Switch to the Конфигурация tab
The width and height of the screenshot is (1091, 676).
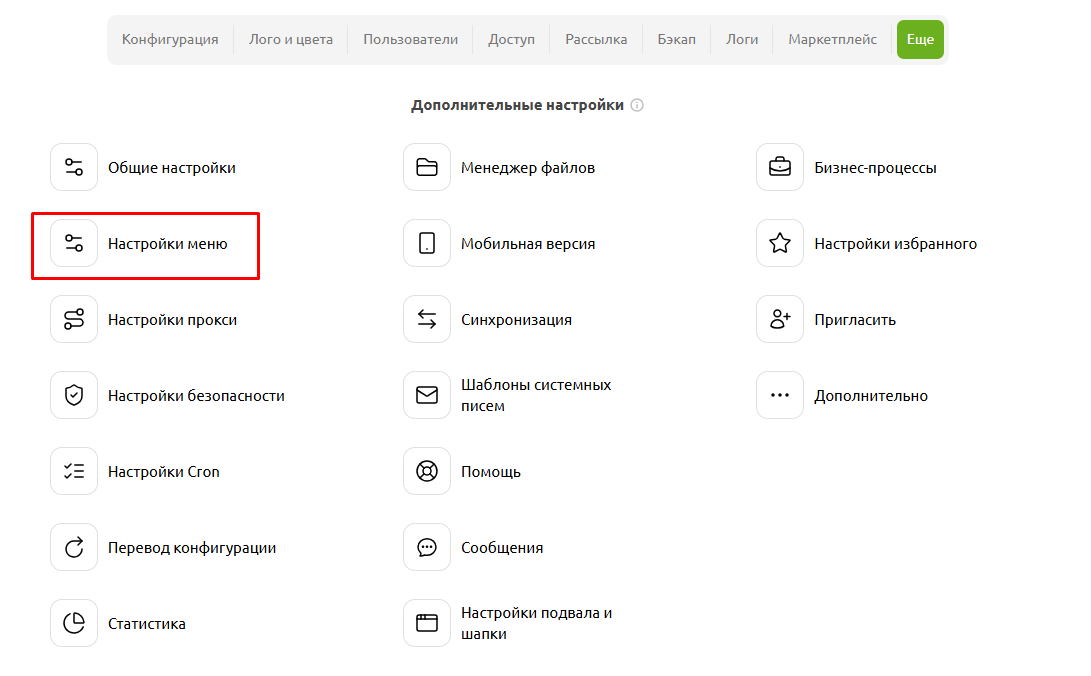pos(170,39)
